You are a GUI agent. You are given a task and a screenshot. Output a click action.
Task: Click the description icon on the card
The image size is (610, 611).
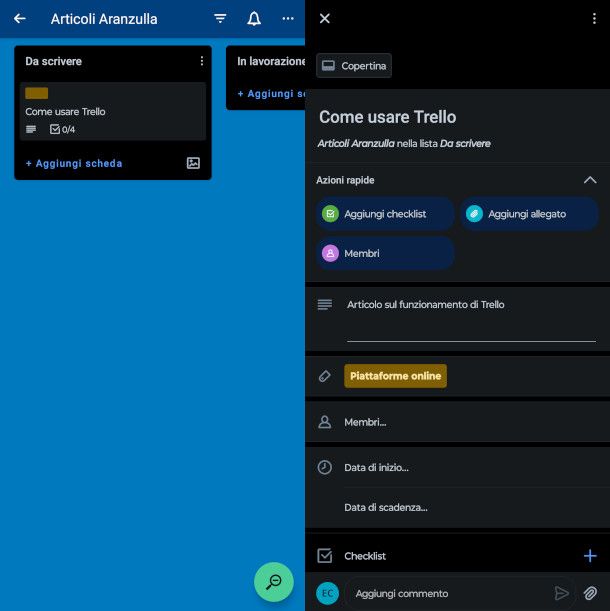click(31, 129)
